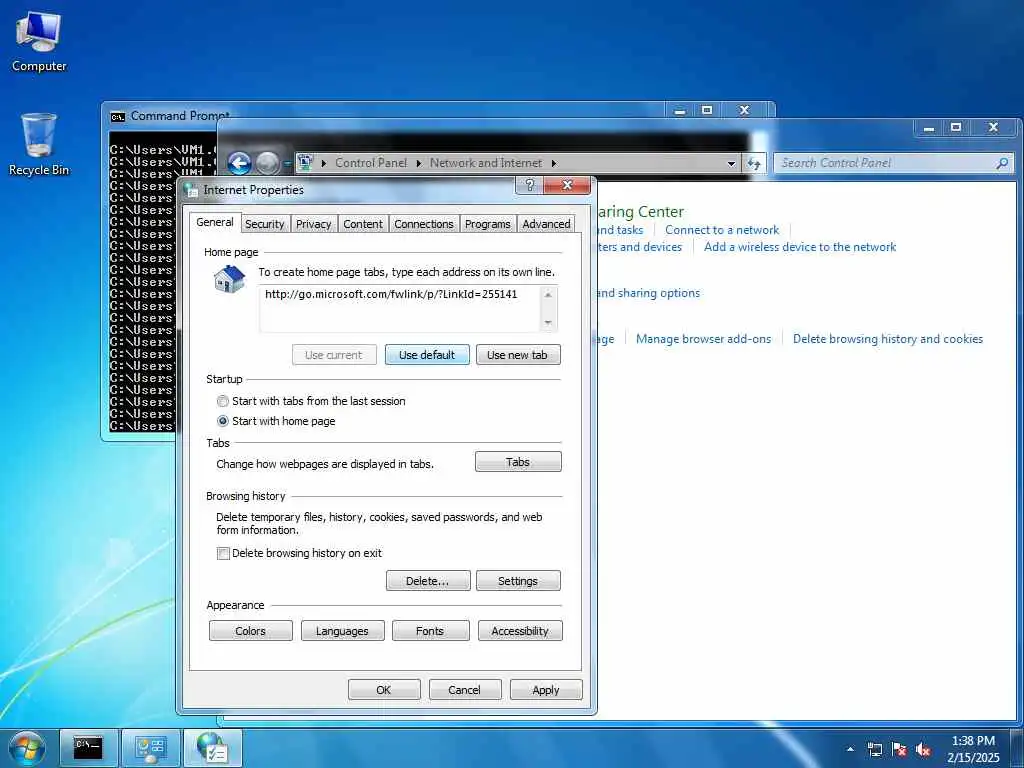The width and height of the screenshot is (1024, 768).
Task: Open the network status tray icon
Action: [874, 750]
